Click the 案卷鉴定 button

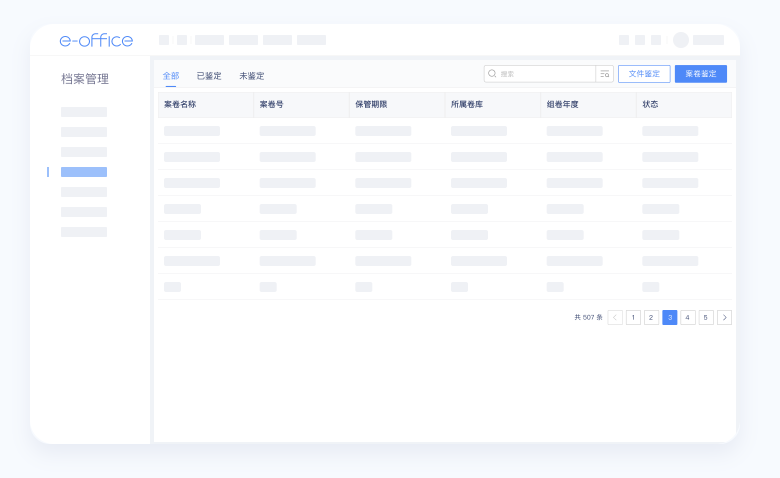click(x=700, y=74)
